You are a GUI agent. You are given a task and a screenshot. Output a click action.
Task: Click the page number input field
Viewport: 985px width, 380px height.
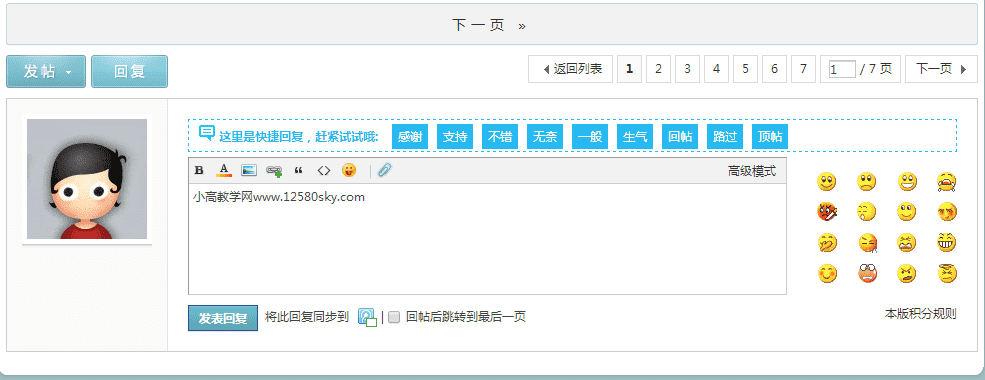(842, 69)
